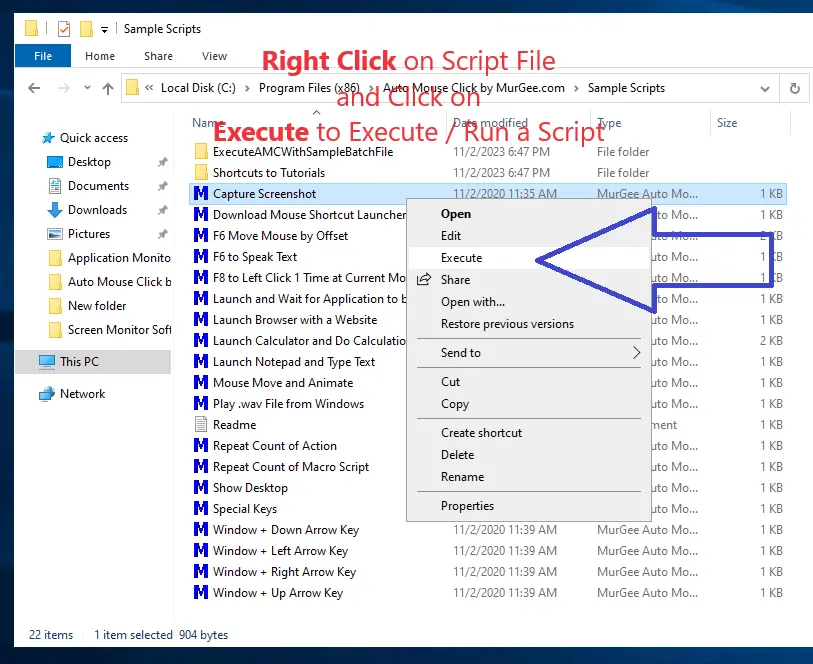Click the Mouse Move and Animate script icon

click(x=201, y=383)
